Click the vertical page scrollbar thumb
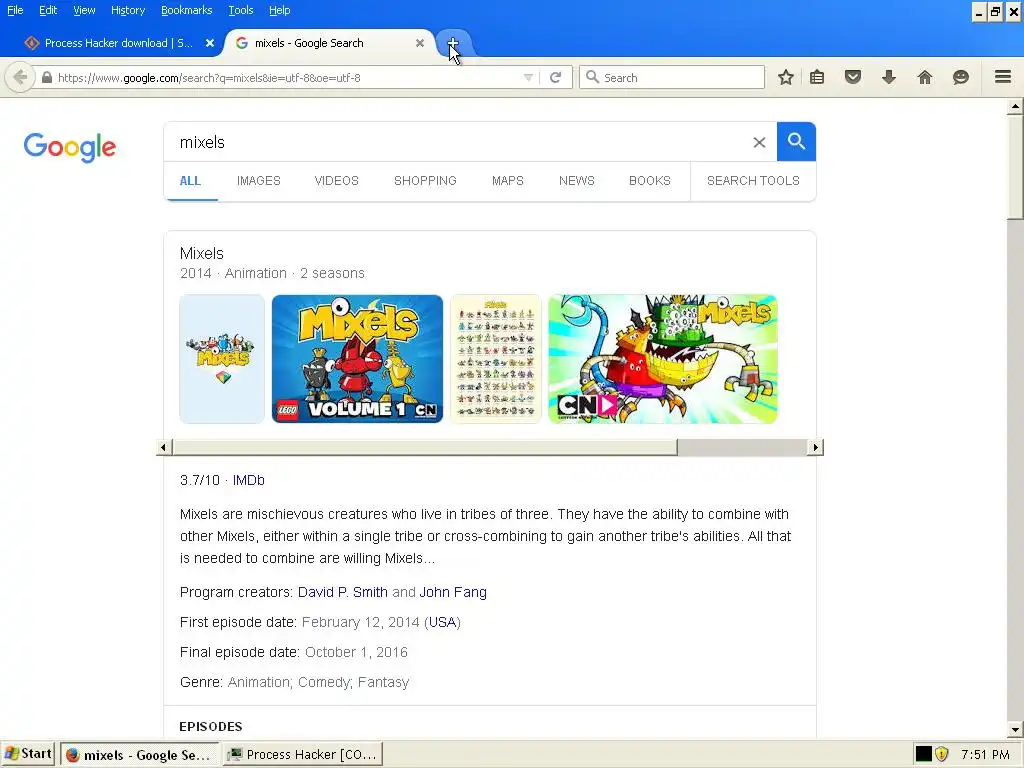1024x768 pixels. [x=1015, y=167]
